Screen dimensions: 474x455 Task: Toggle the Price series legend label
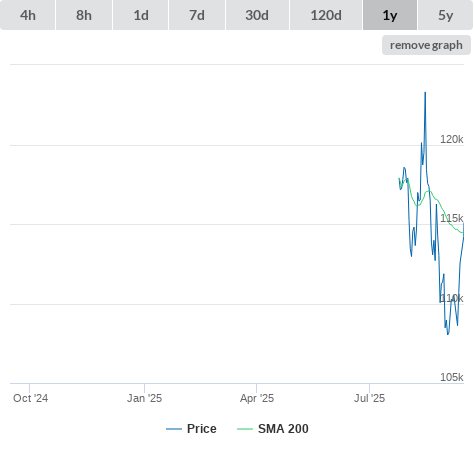202,429
